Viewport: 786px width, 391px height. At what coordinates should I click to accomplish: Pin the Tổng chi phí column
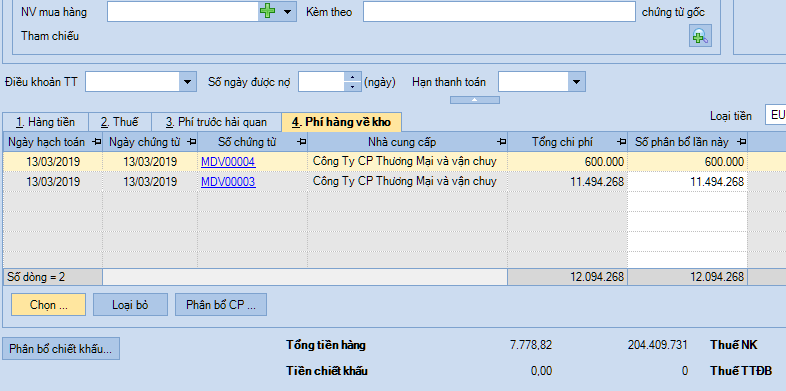point(621,142)
